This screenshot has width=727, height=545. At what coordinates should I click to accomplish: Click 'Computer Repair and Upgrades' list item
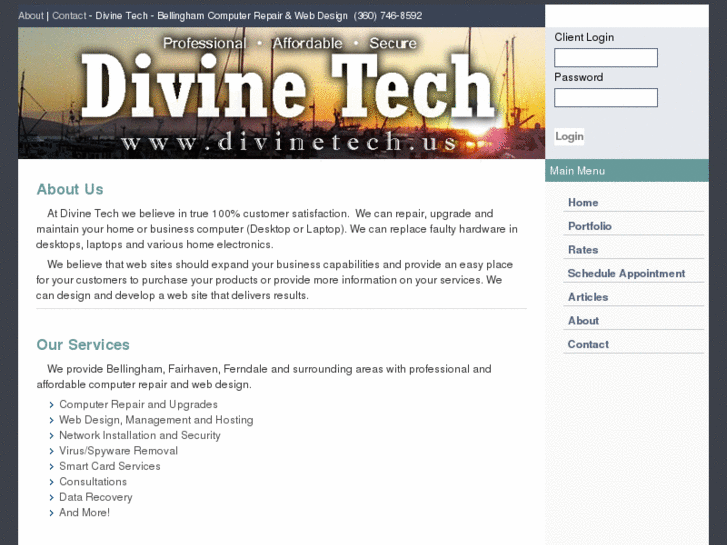click(138, 404)
